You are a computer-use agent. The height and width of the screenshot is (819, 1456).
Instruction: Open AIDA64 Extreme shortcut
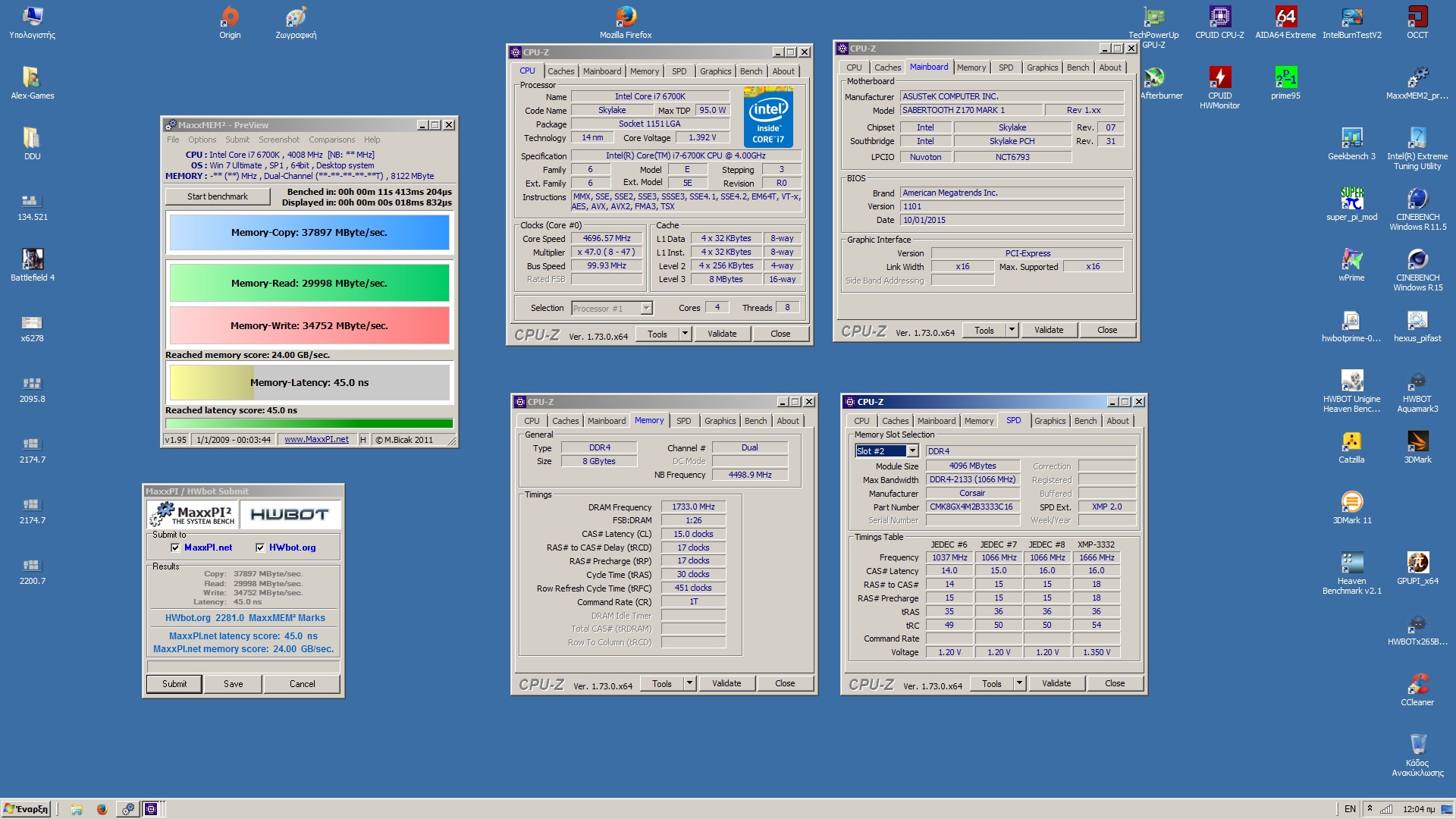point(1285,22)
